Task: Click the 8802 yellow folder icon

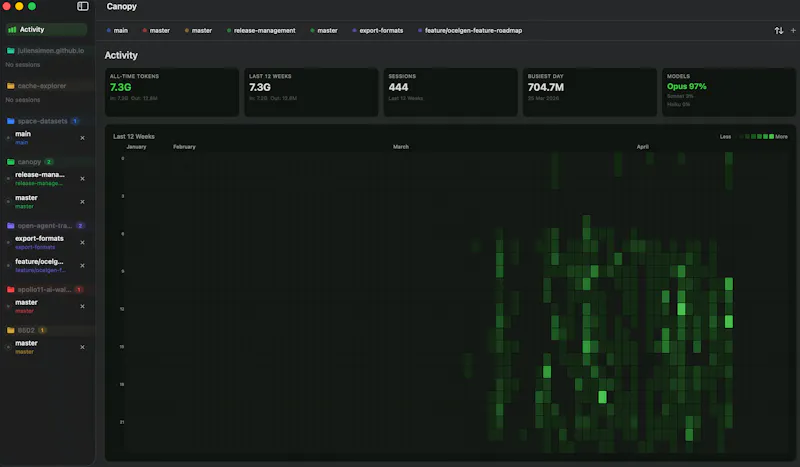Action: tap(11, 330)
